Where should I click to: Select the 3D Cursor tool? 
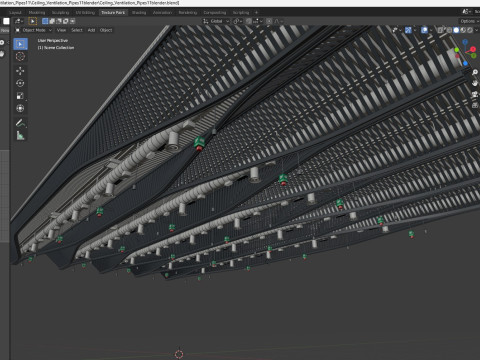click(x=20, y=56)
